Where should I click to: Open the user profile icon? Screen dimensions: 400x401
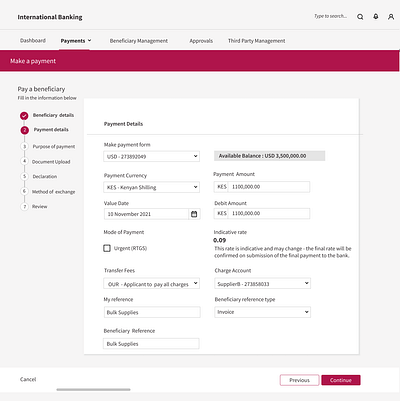tap(391, 17)
